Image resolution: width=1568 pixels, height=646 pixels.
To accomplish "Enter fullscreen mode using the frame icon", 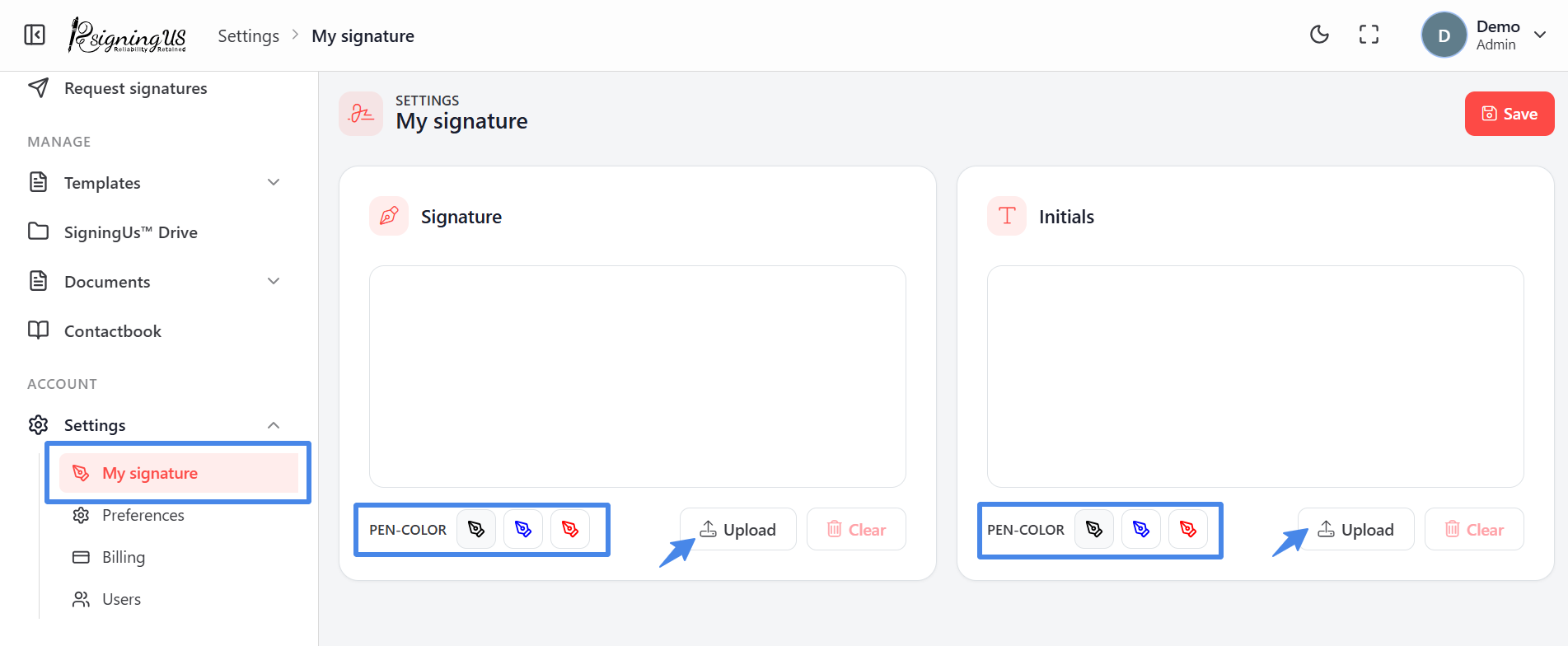I will [1369, 35].
